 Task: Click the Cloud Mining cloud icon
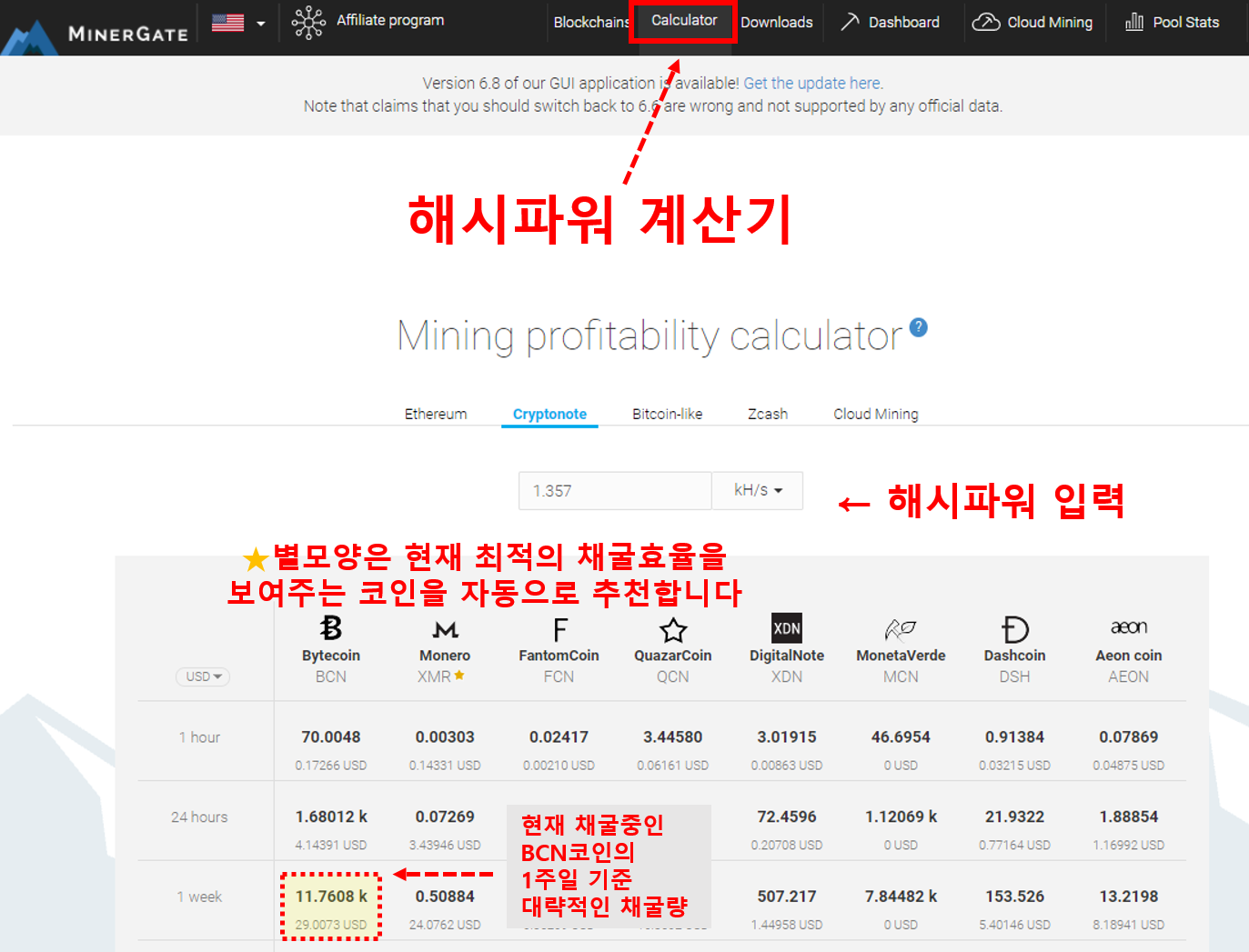(x=986, y=22)
